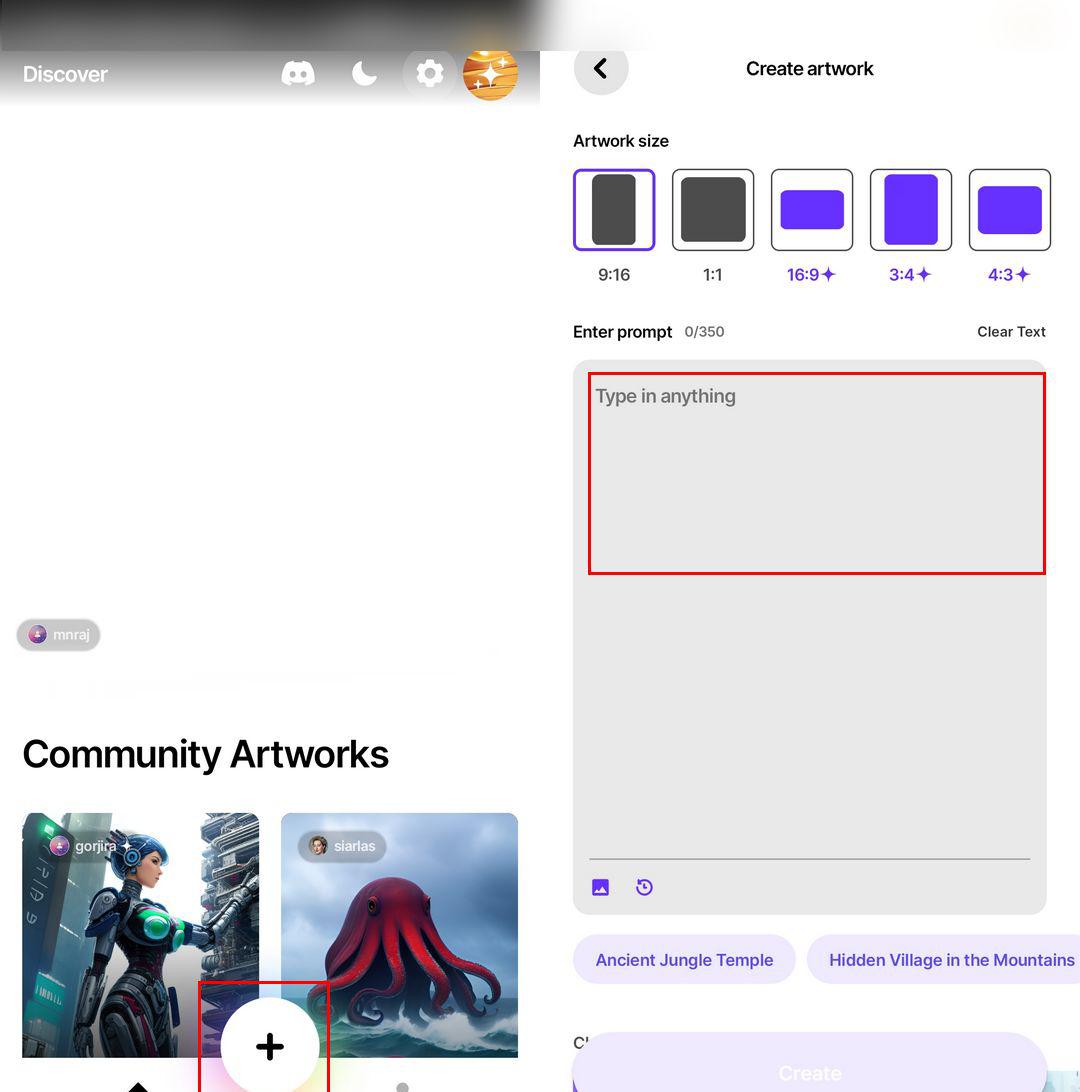1080x1092 pixels.
Task: Toggle dark mode moon icon
Action: [x=364, y=73]
